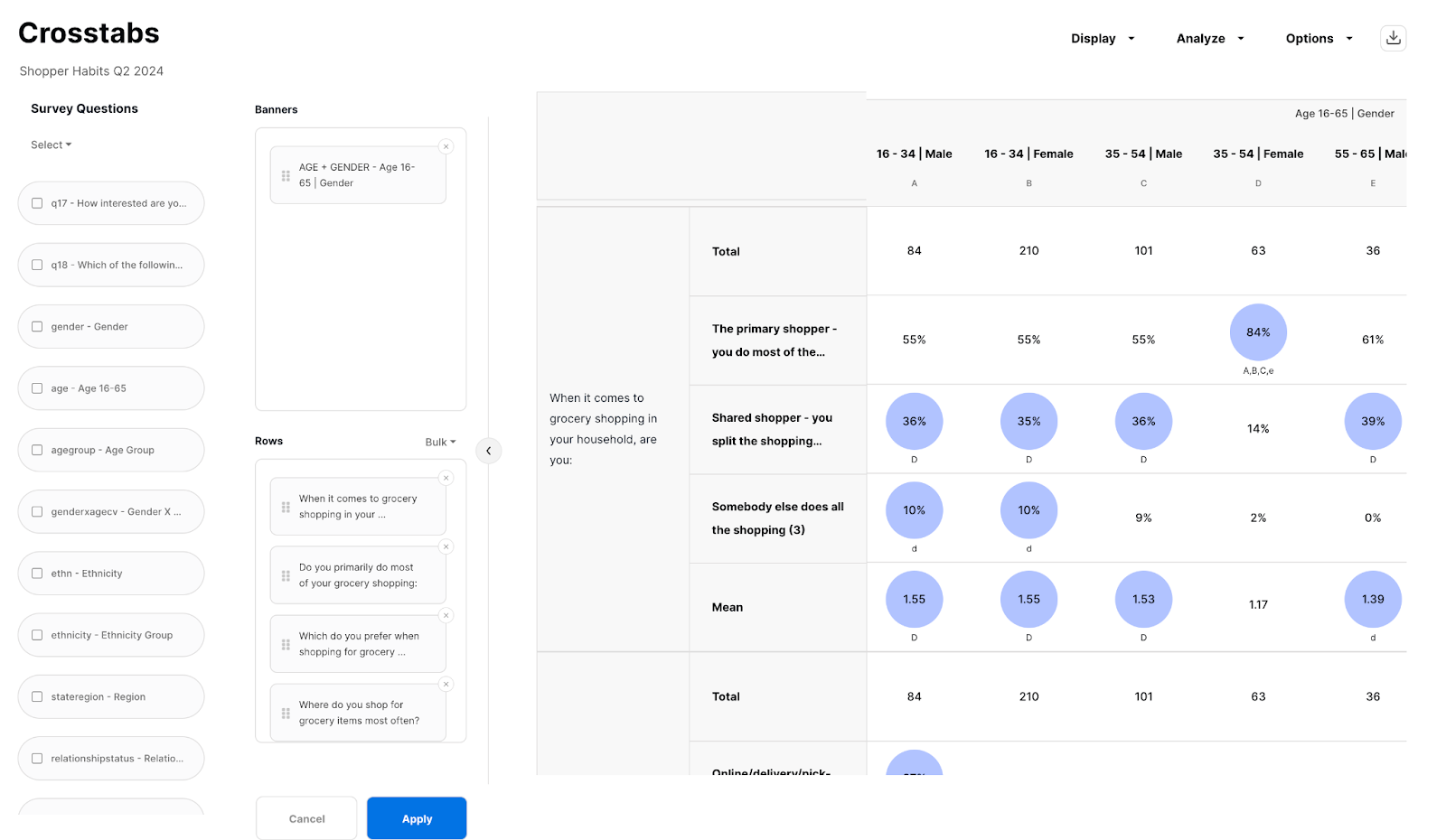Open the Analyze menu
1446x840 pixels.
tap(1209, 39)
